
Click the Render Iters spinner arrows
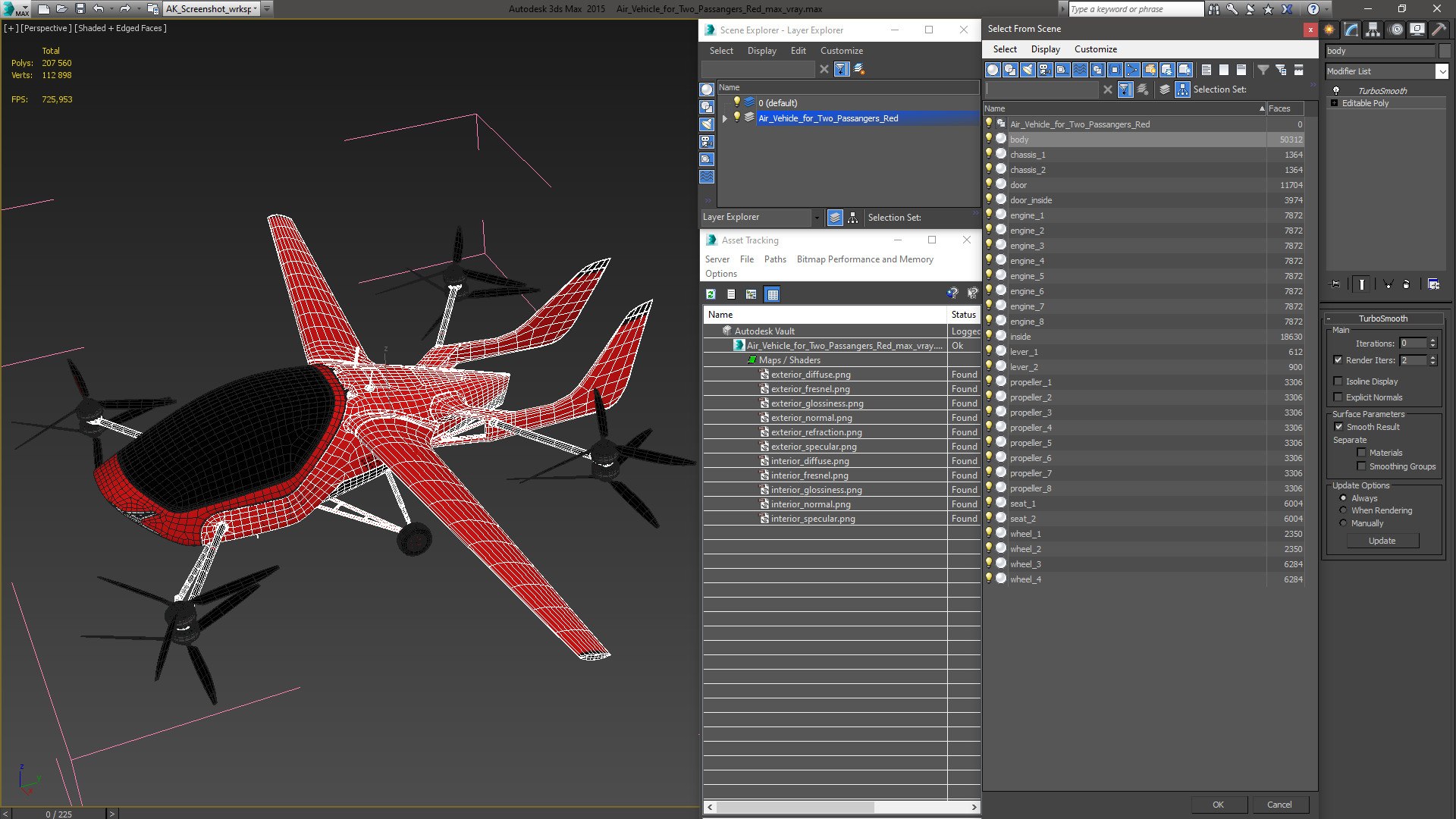click(1432, 360)
